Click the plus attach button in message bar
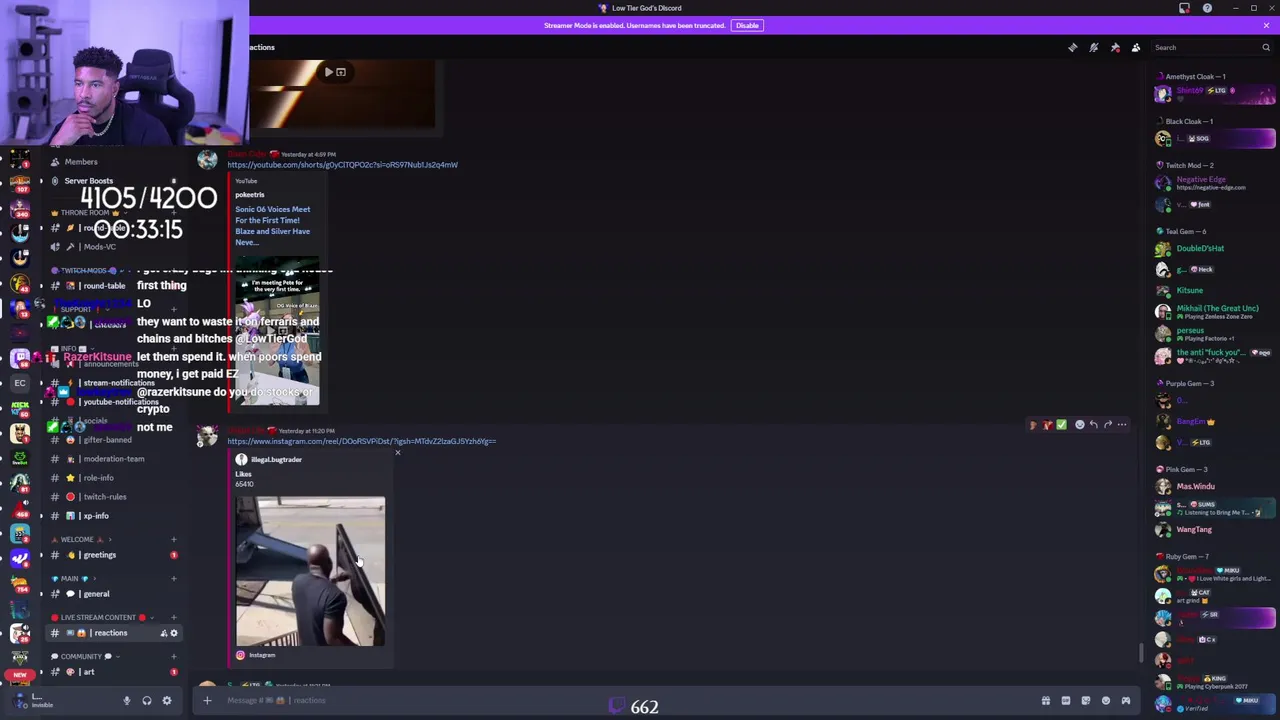This screenshot has height=720, width=1280. click(207, 700)
